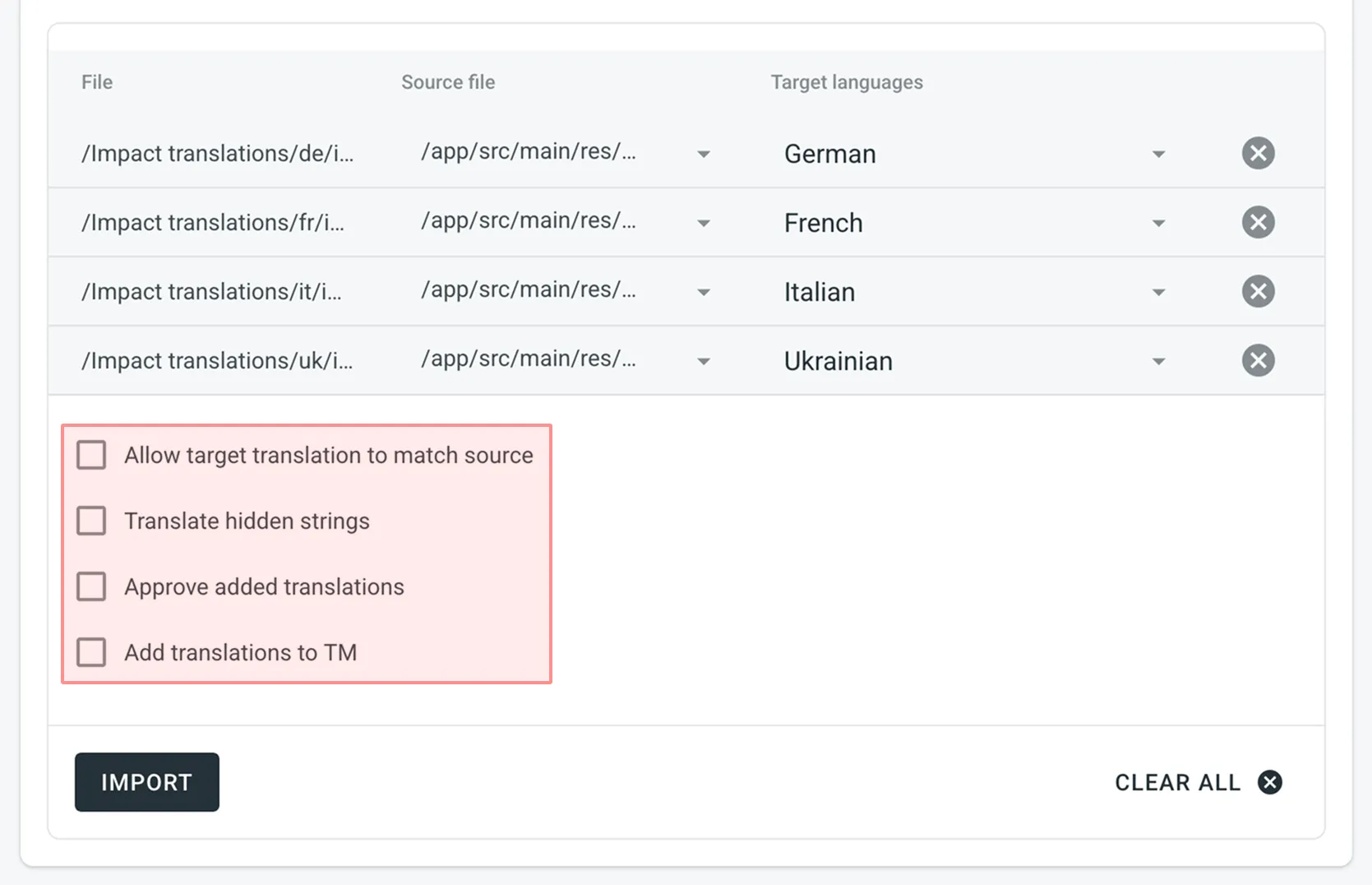This screenshot has height=885, width=1372.
Task: Click the Clear All action
Action: click(x=1177, y=782)
